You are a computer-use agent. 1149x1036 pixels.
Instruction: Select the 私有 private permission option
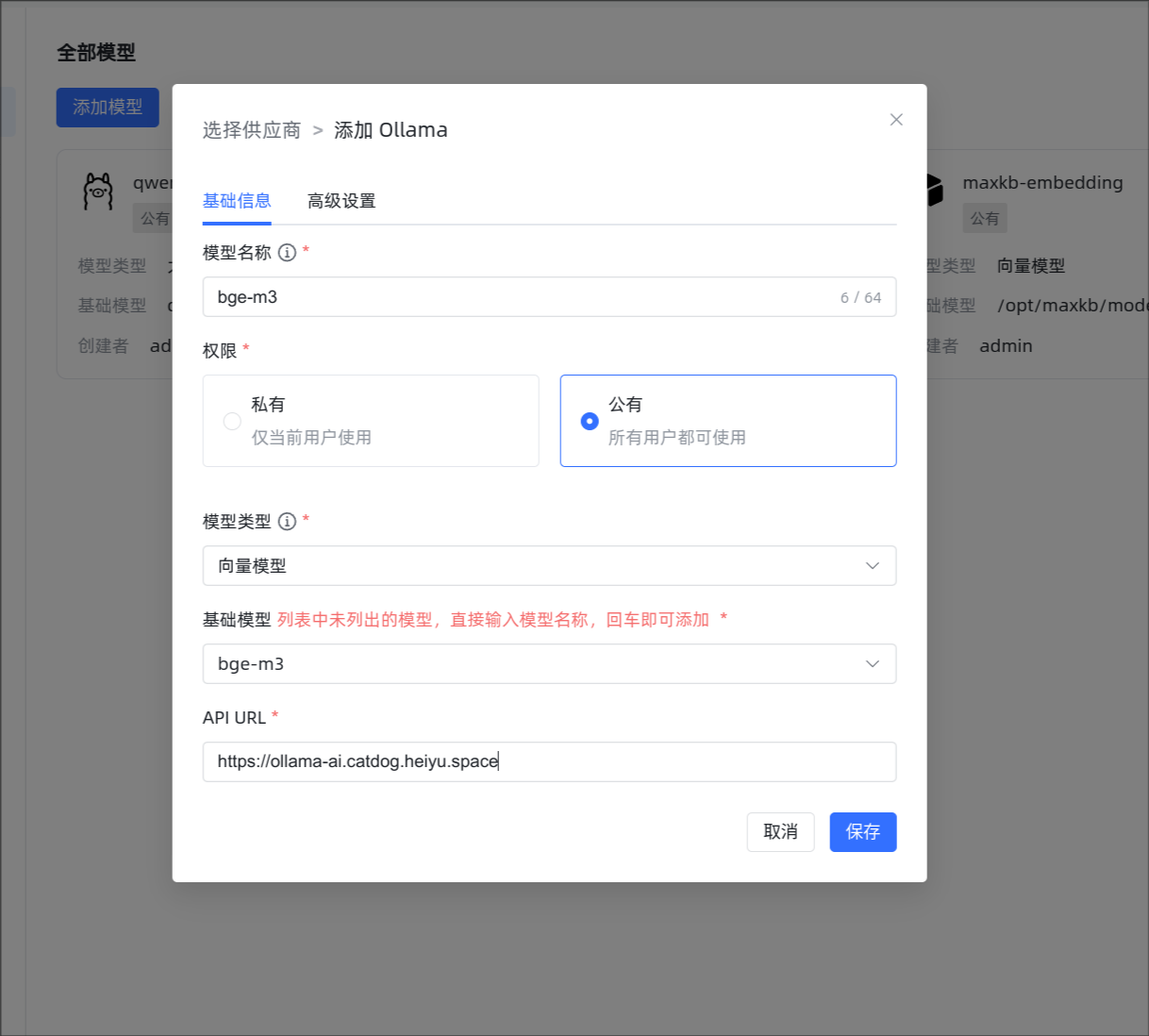371,421
